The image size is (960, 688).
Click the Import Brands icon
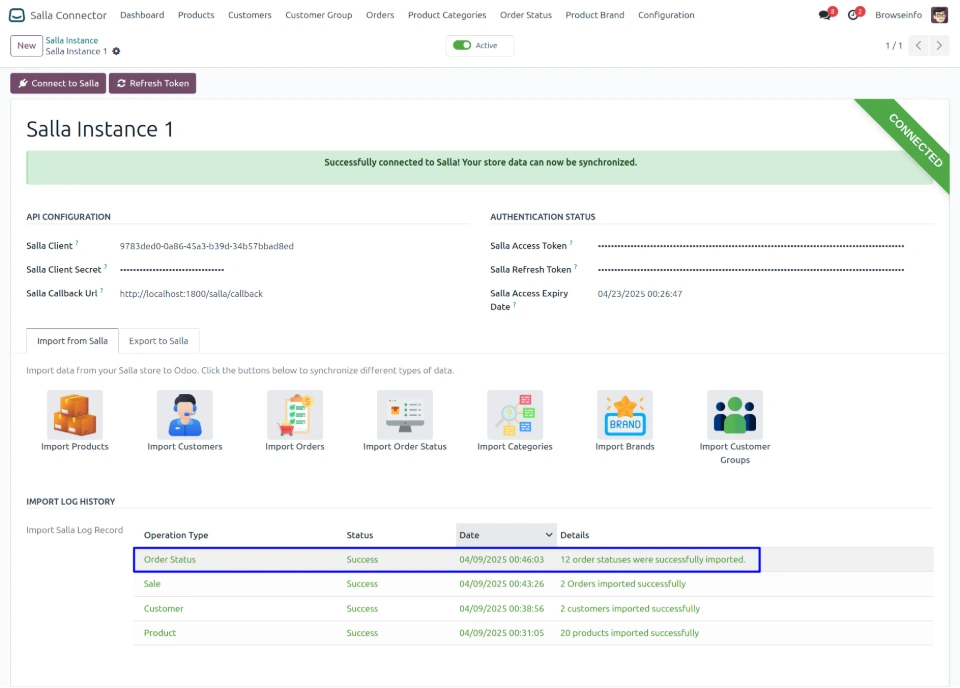(x=625, y=415)
